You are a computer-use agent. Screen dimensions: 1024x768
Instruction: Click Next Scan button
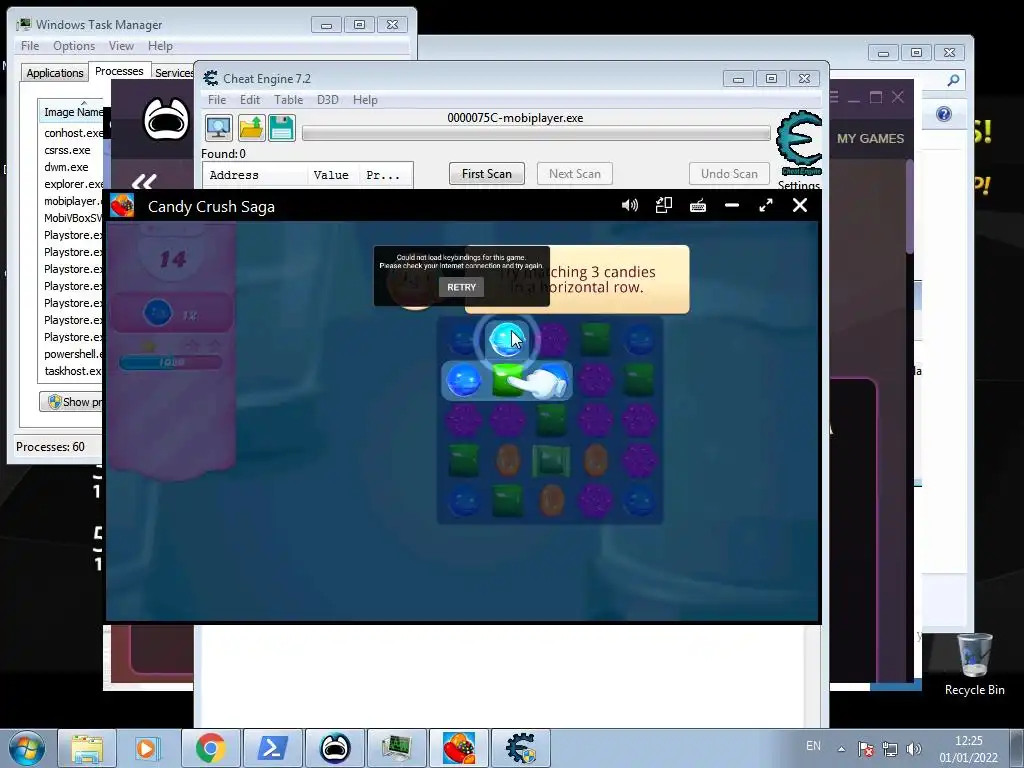tap(575, 174)
